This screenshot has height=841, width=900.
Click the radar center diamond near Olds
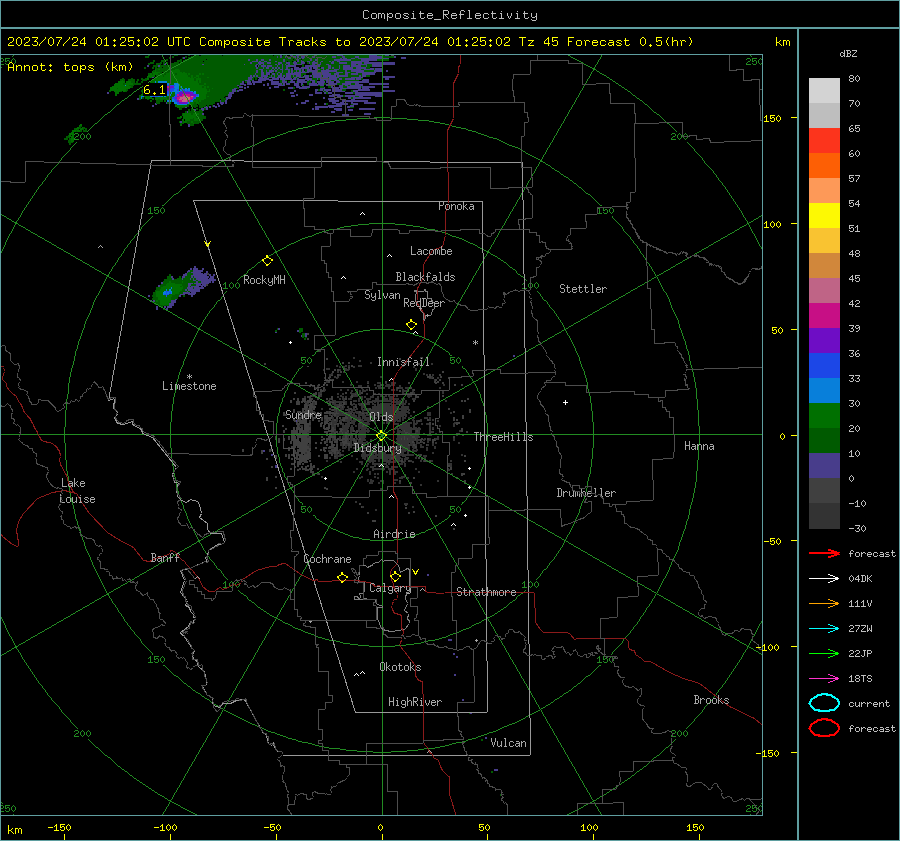(x=381, y=436)
